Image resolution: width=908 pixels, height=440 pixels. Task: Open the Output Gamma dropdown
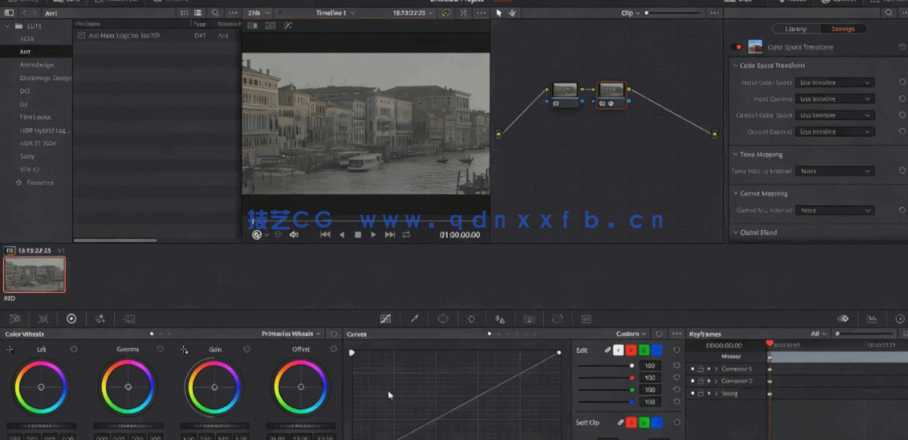tap(834, 131)
